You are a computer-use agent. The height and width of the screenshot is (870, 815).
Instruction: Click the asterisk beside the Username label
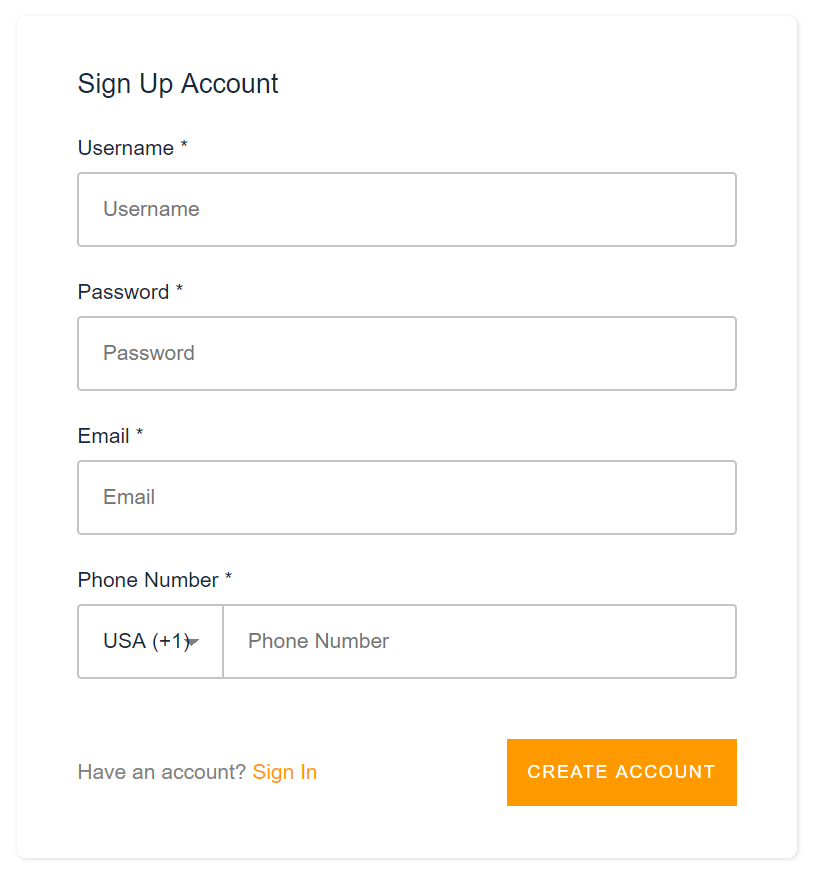(184, 147)
